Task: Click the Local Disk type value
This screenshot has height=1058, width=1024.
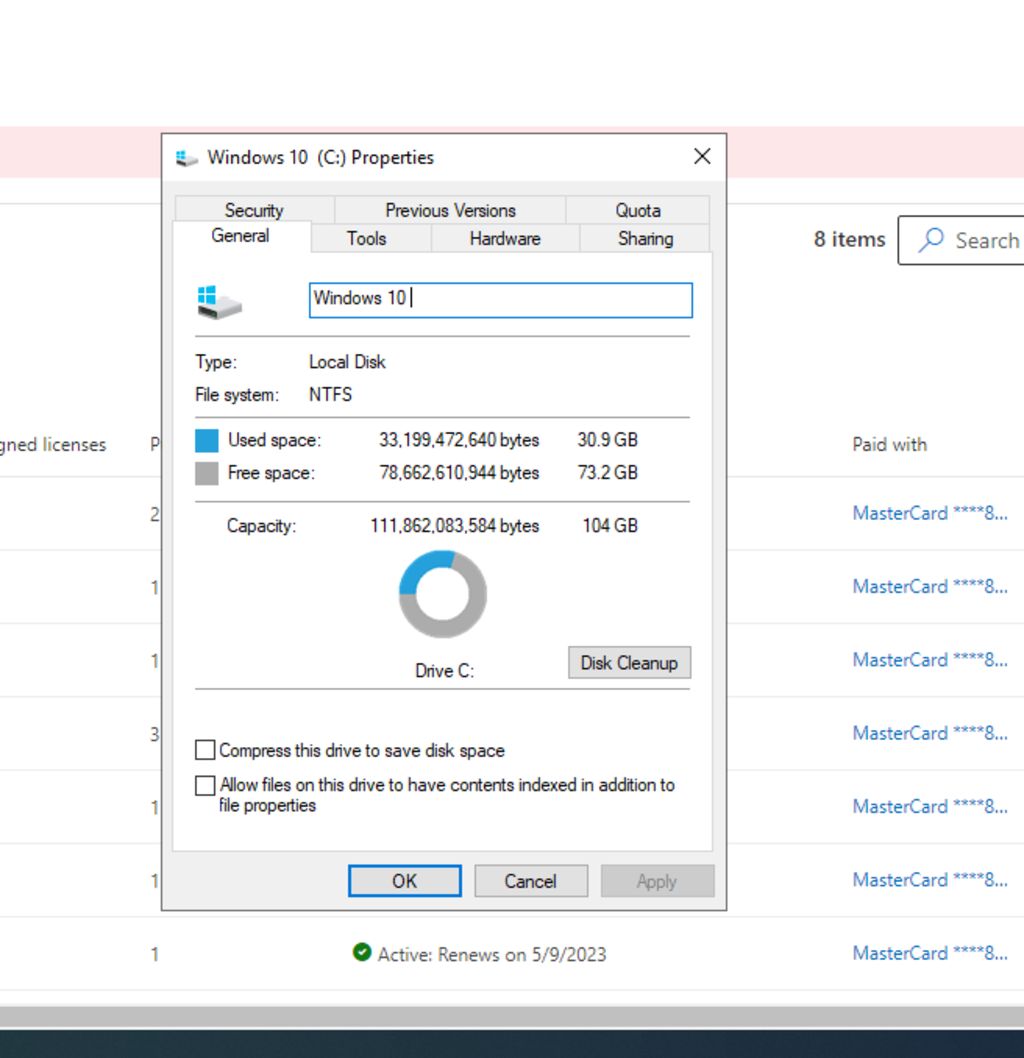Action: pos(347,362)
